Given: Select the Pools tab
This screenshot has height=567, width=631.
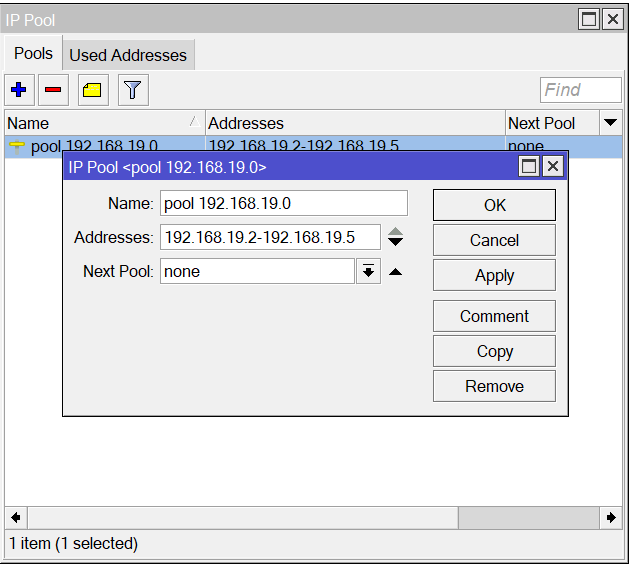Looking at the screenshot, I should click(x=33, y=54).
